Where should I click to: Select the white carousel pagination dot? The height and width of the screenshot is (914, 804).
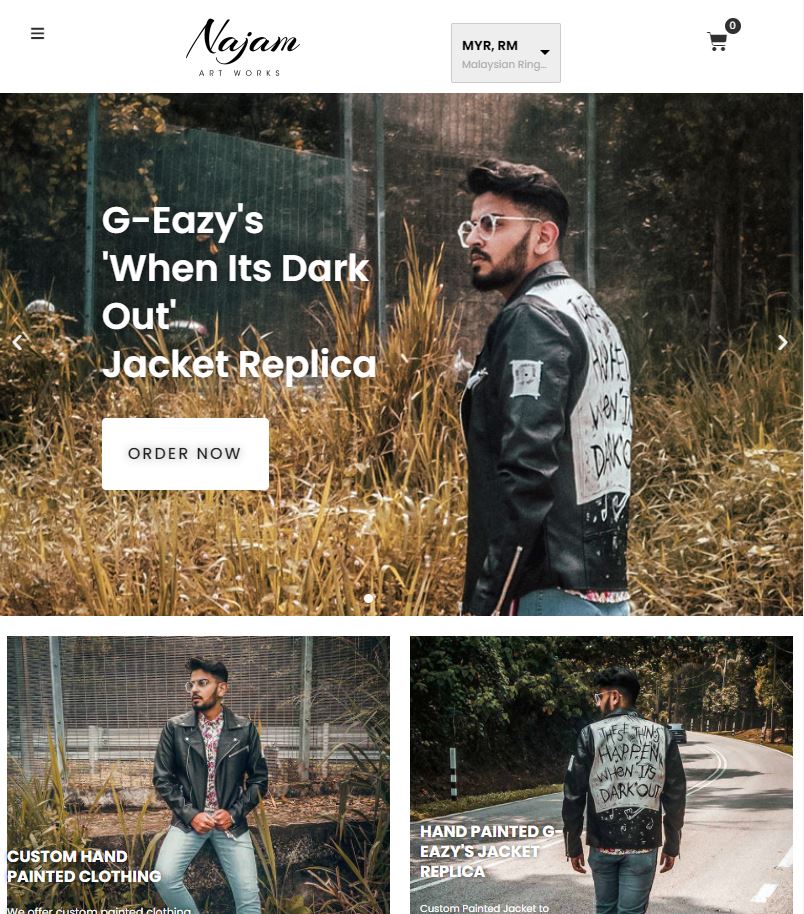click(368, 598)
